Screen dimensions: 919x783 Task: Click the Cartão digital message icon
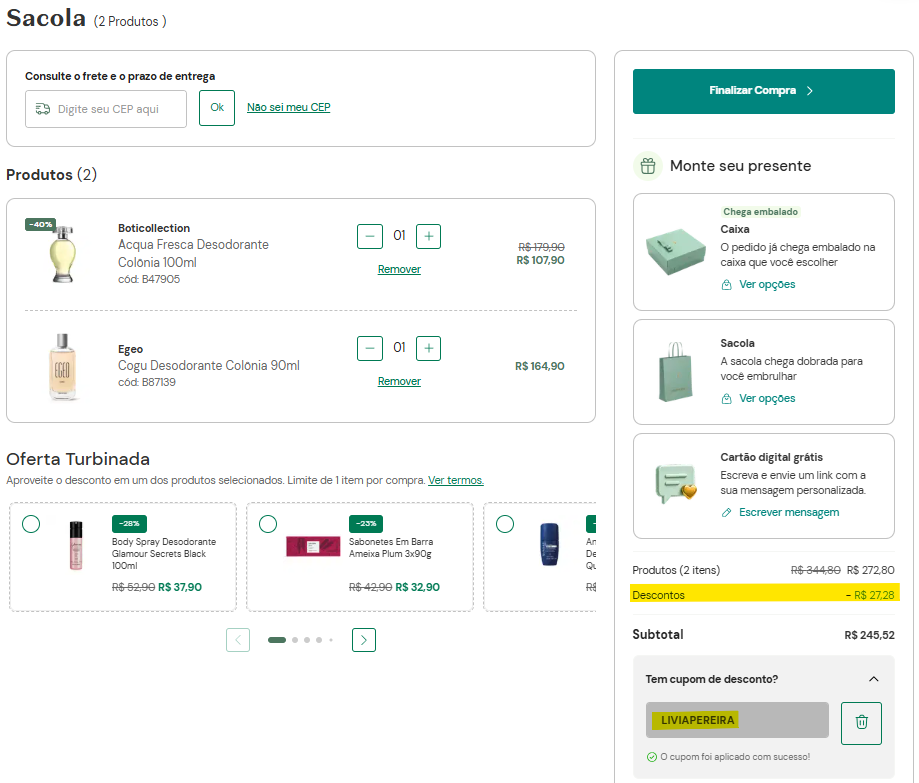[x=676, y=484]
